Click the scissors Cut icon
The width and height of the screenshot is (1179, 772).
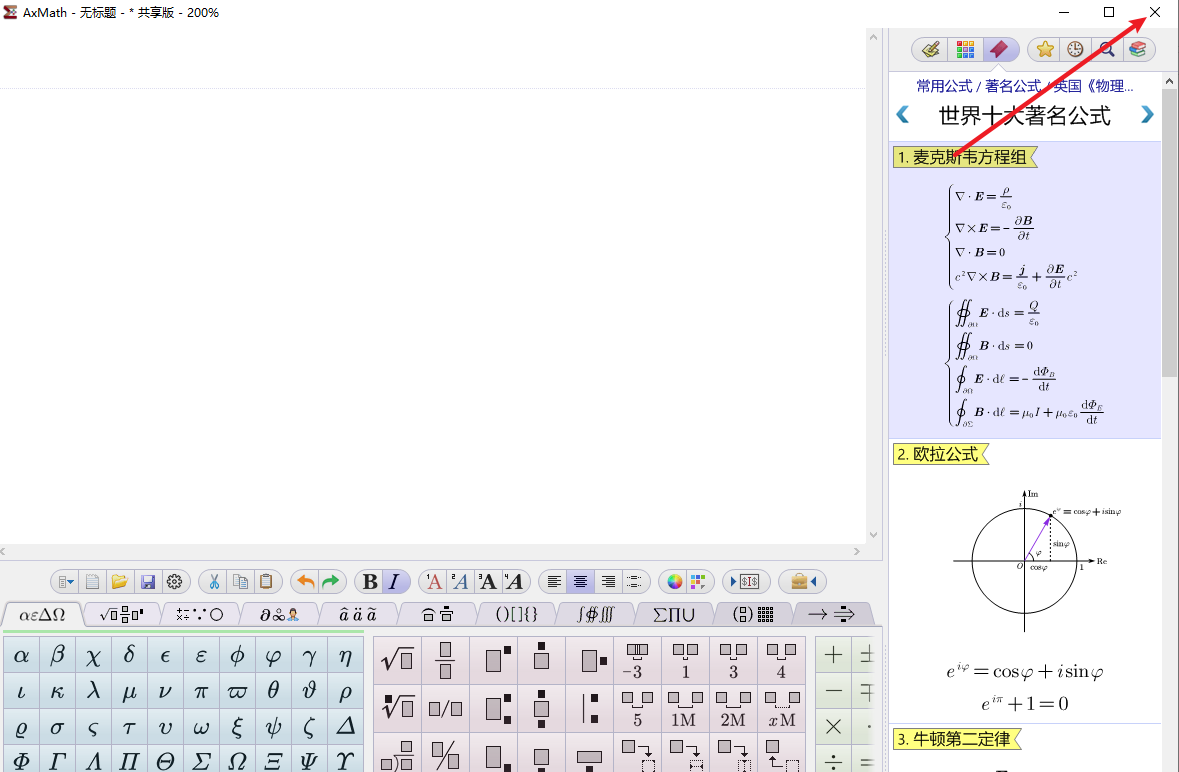tap(214, 582)
